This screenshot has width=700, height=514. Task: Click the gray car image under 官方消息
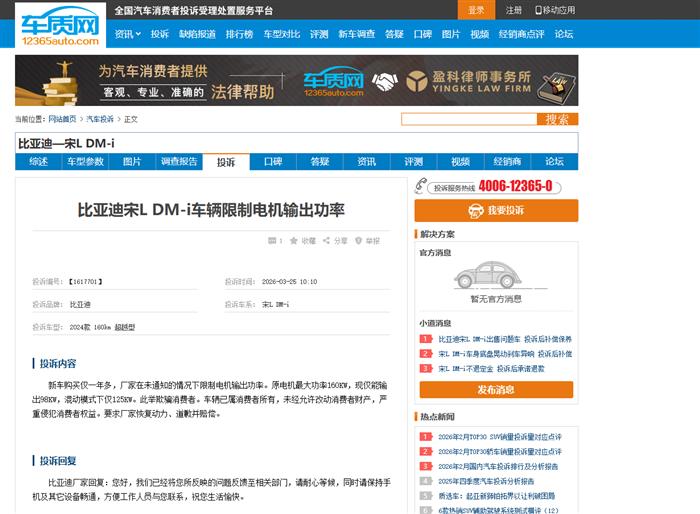(x=495, y=274)
